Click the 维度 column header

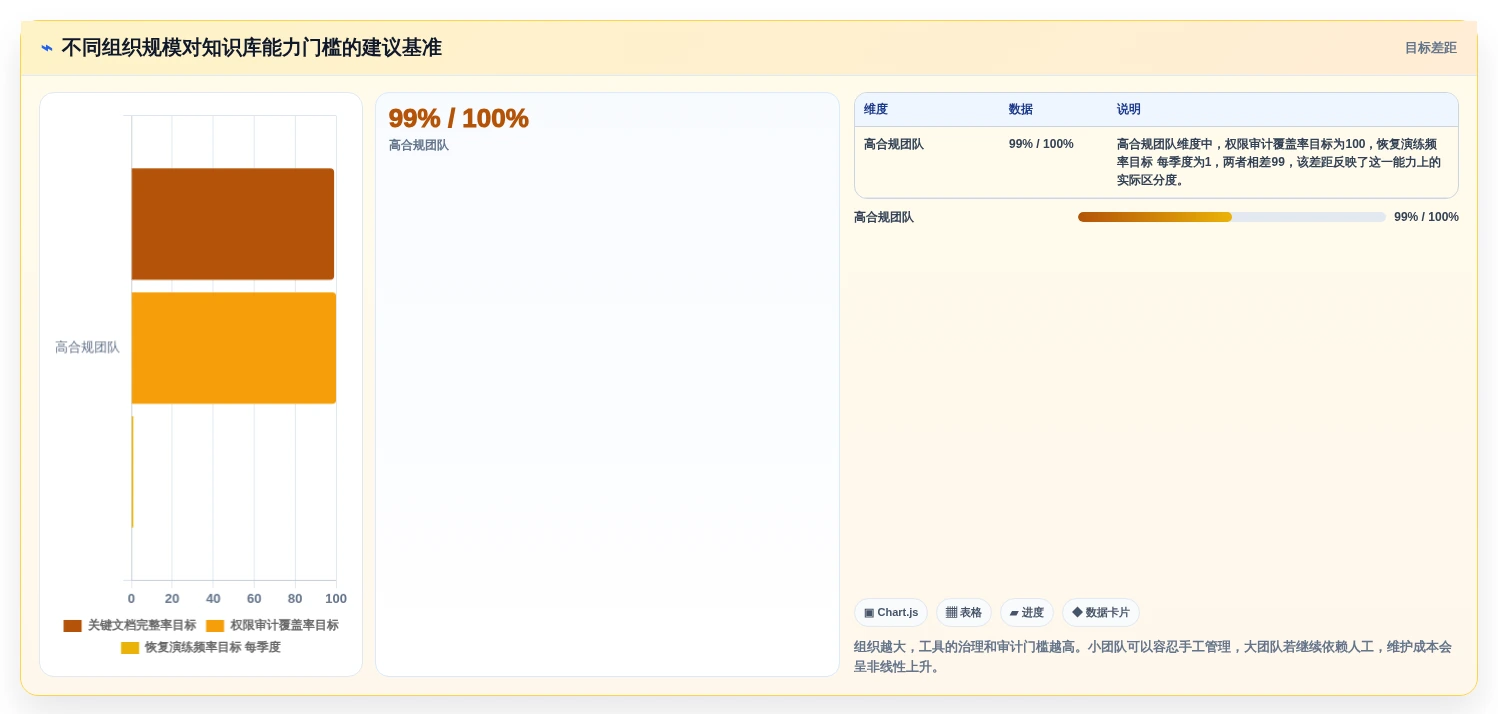point(876,110)
